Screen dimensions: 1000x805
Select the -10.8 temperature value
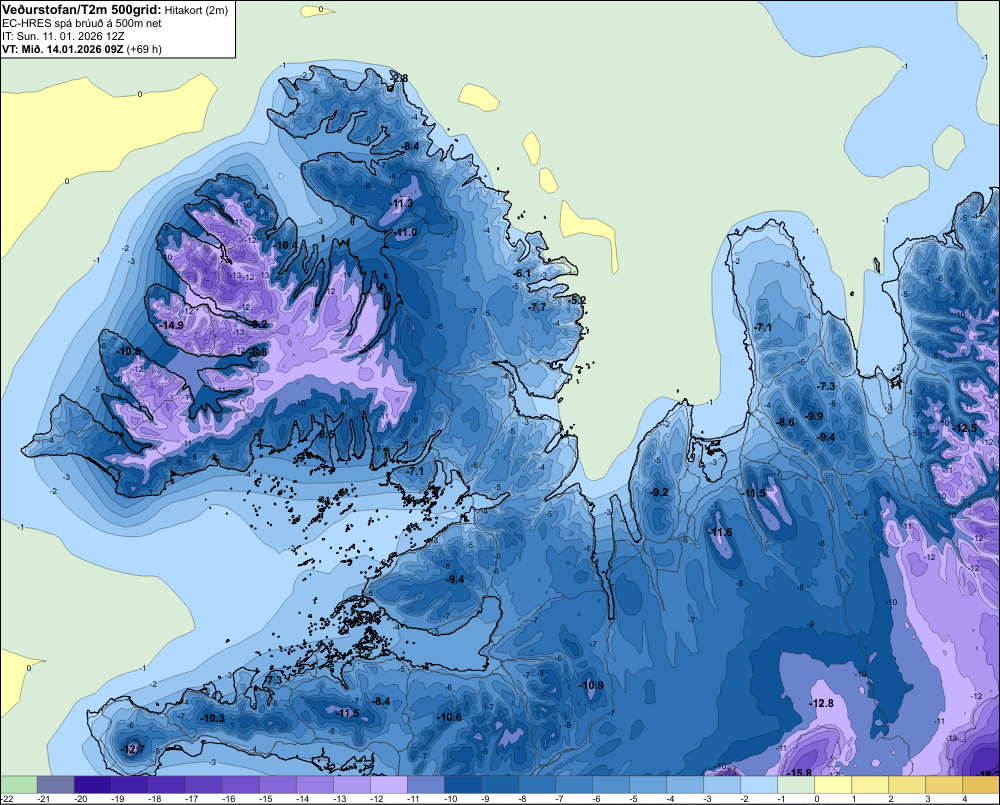[128, 351]
